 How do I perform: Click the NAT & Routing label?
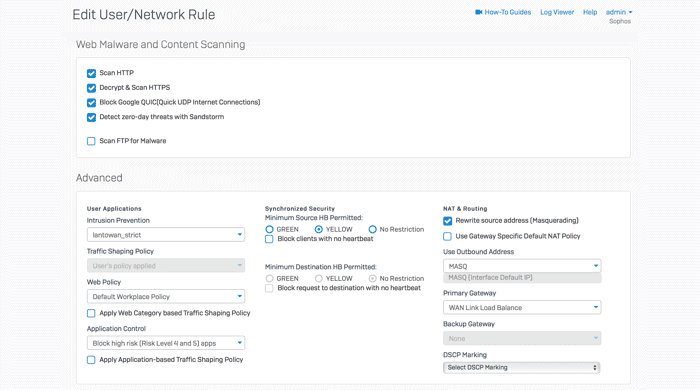point(465,208)
